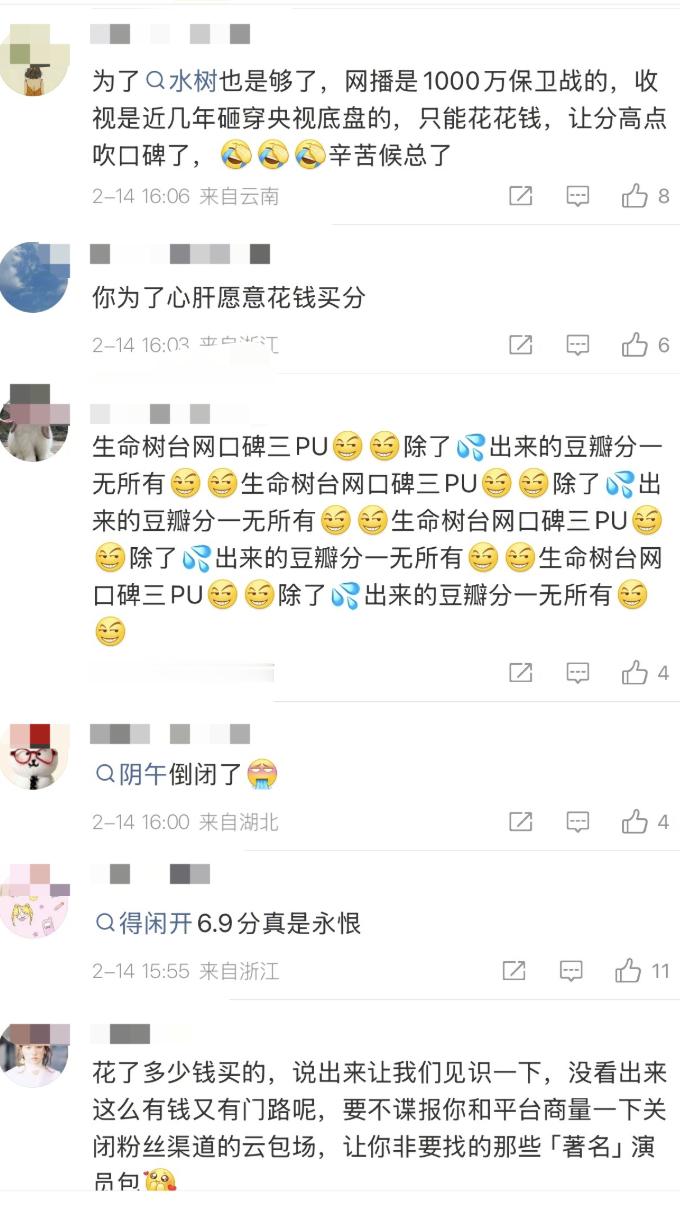Open avatar of 花了多少钱买的 commenter

tap(35, 1054)
